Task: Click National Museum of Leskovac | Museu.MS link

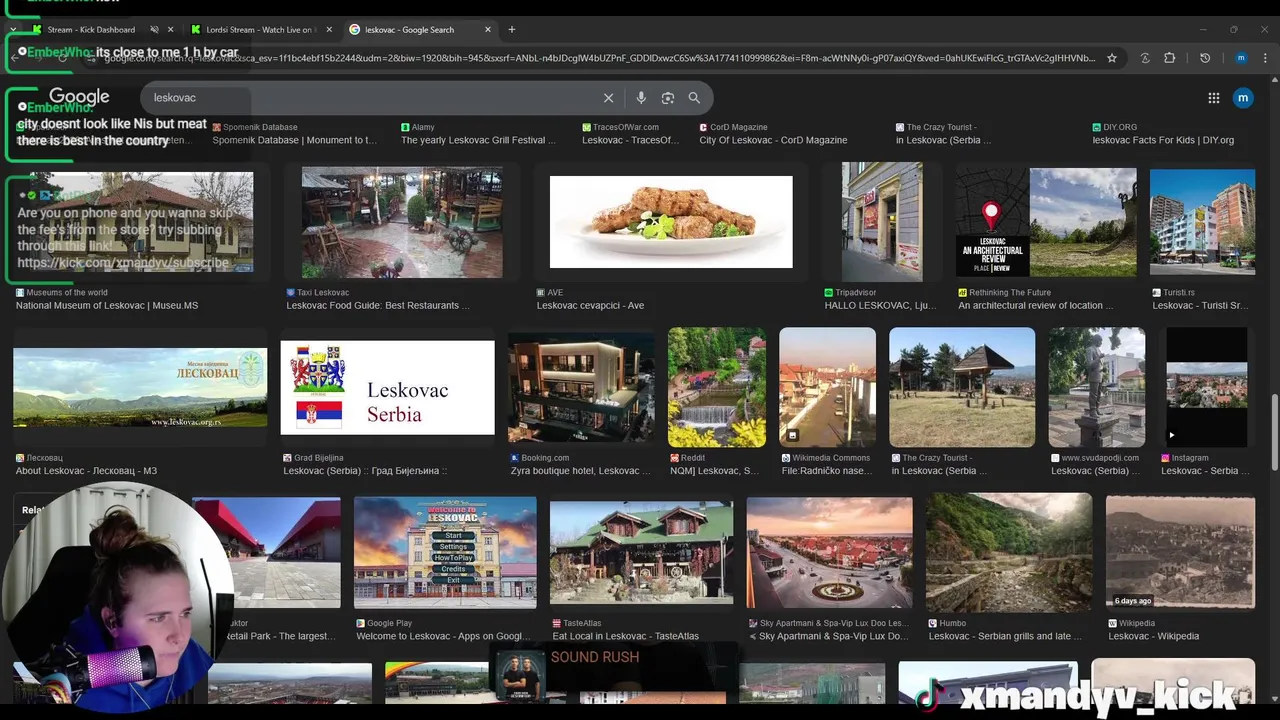Action: click(107, 306)
